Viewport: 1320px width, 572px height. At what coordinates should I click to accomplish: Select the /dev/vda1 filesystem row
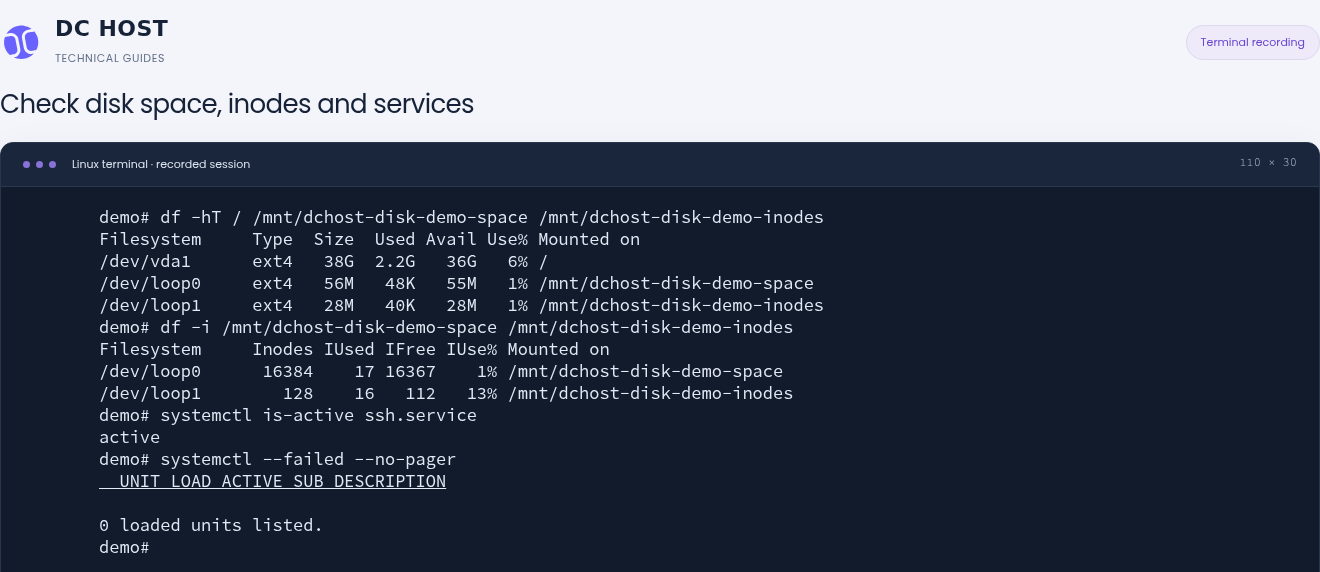tap(324, 261)
